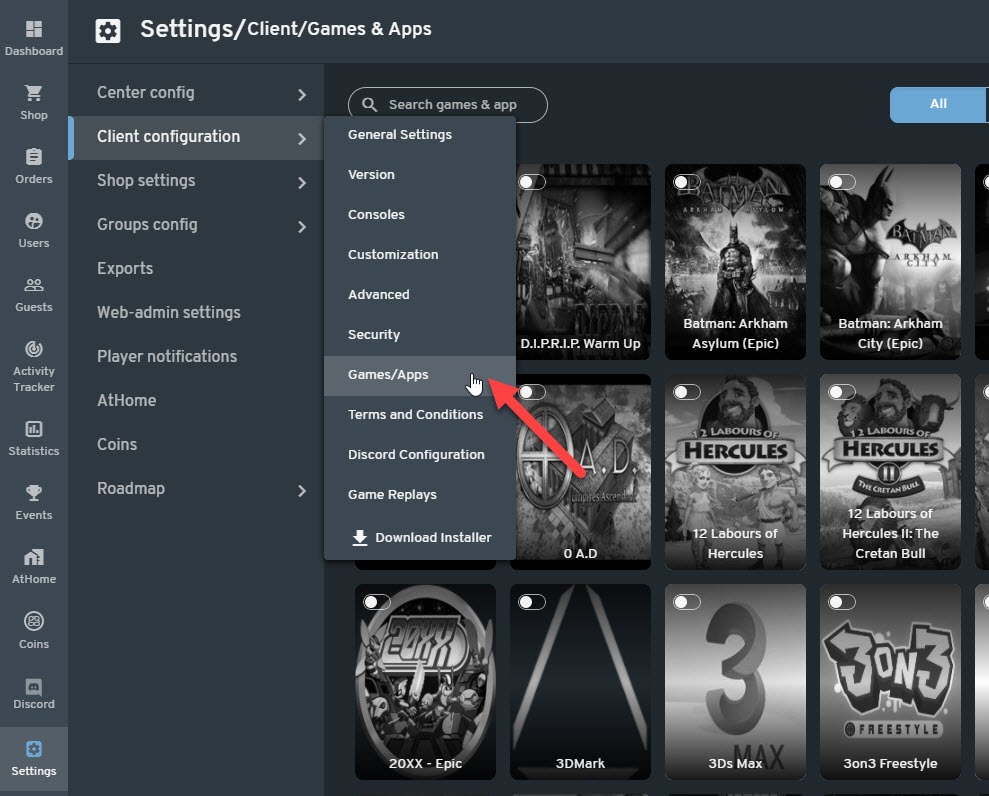Click the All filter button

click(939, 105)
